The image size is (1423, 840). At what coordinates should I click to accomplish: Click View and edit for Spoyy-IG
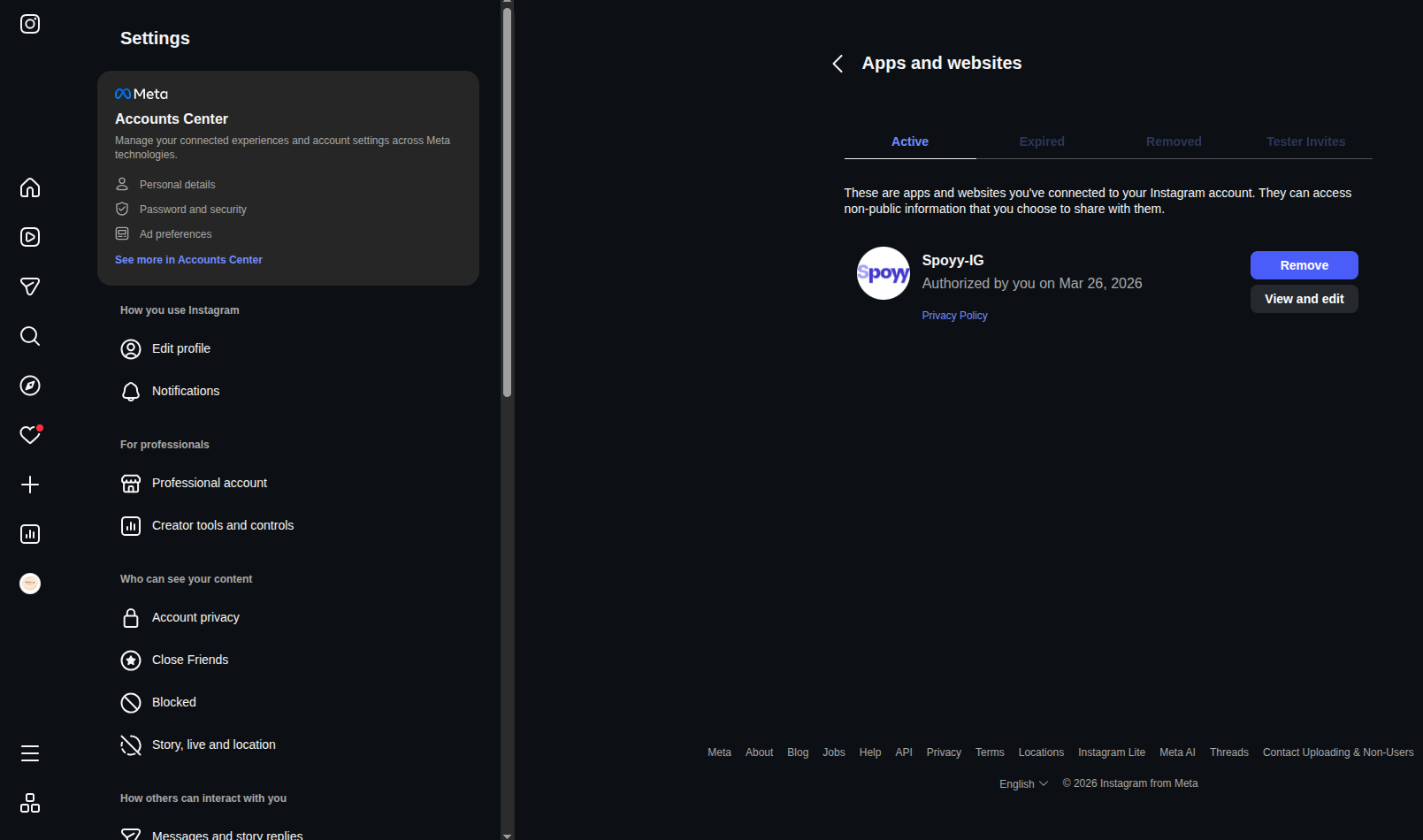[x=1304, y=299]
